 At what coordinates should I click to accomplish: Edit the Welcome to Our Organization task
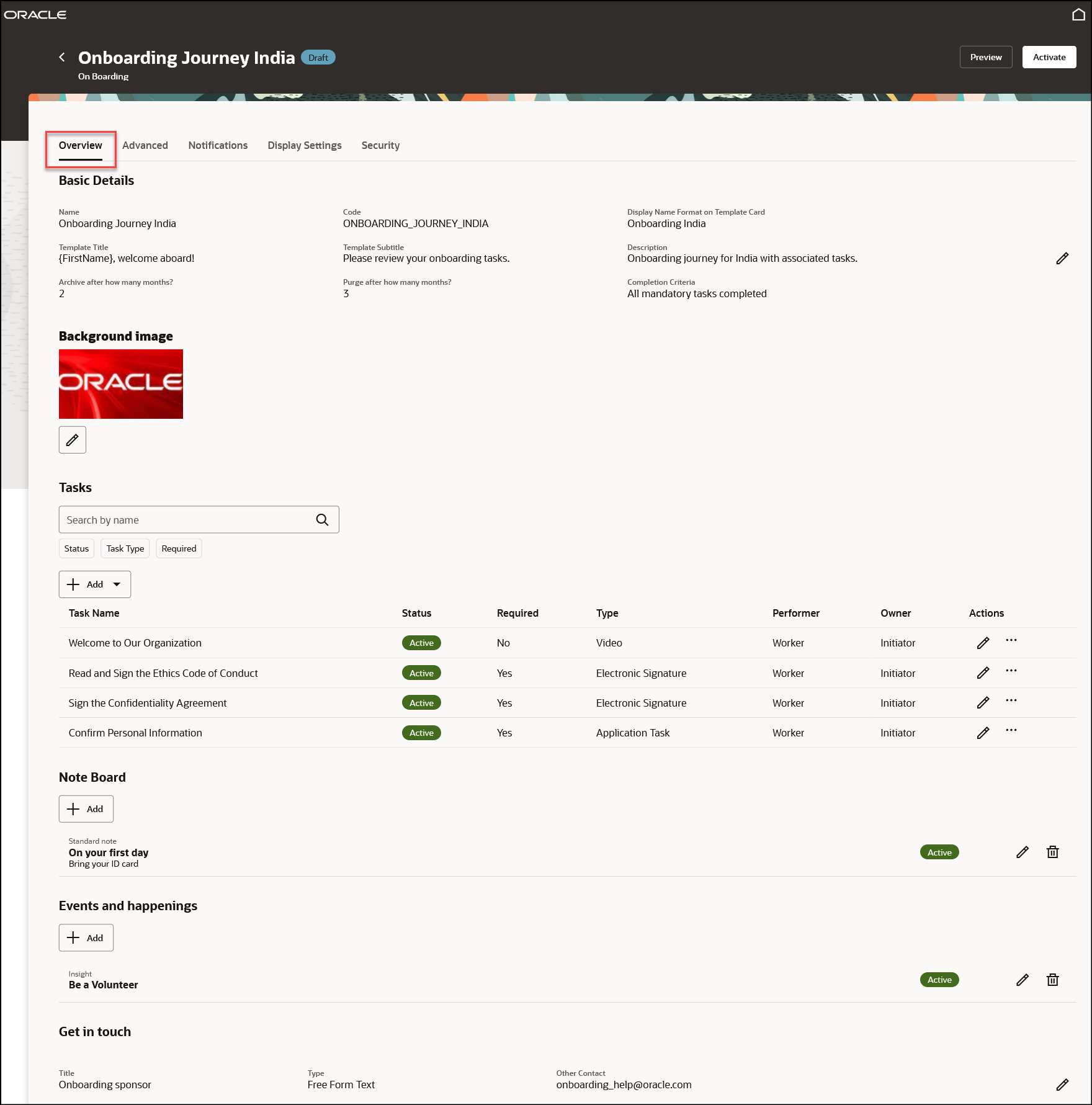point(983,643)
